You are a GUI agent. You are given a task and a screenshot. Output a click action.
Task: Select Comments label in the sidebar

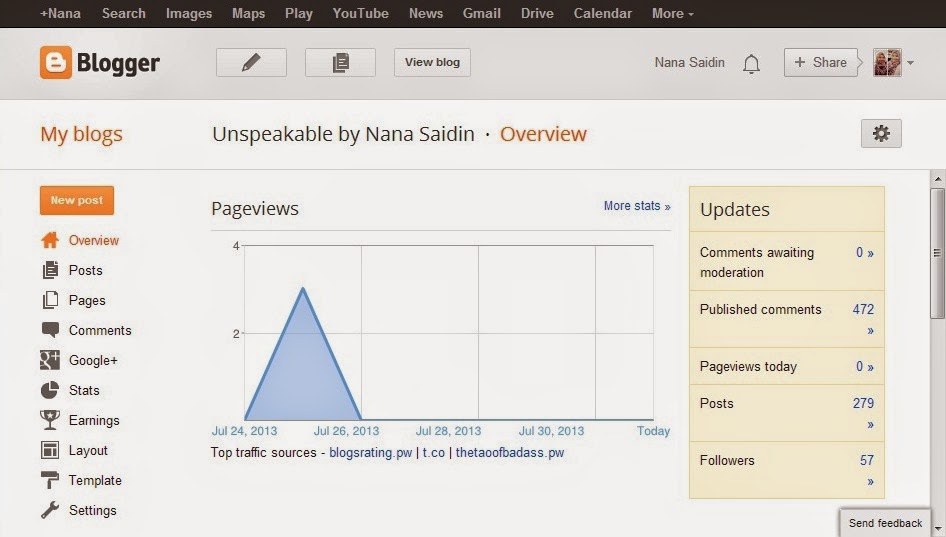pos(100,330)
